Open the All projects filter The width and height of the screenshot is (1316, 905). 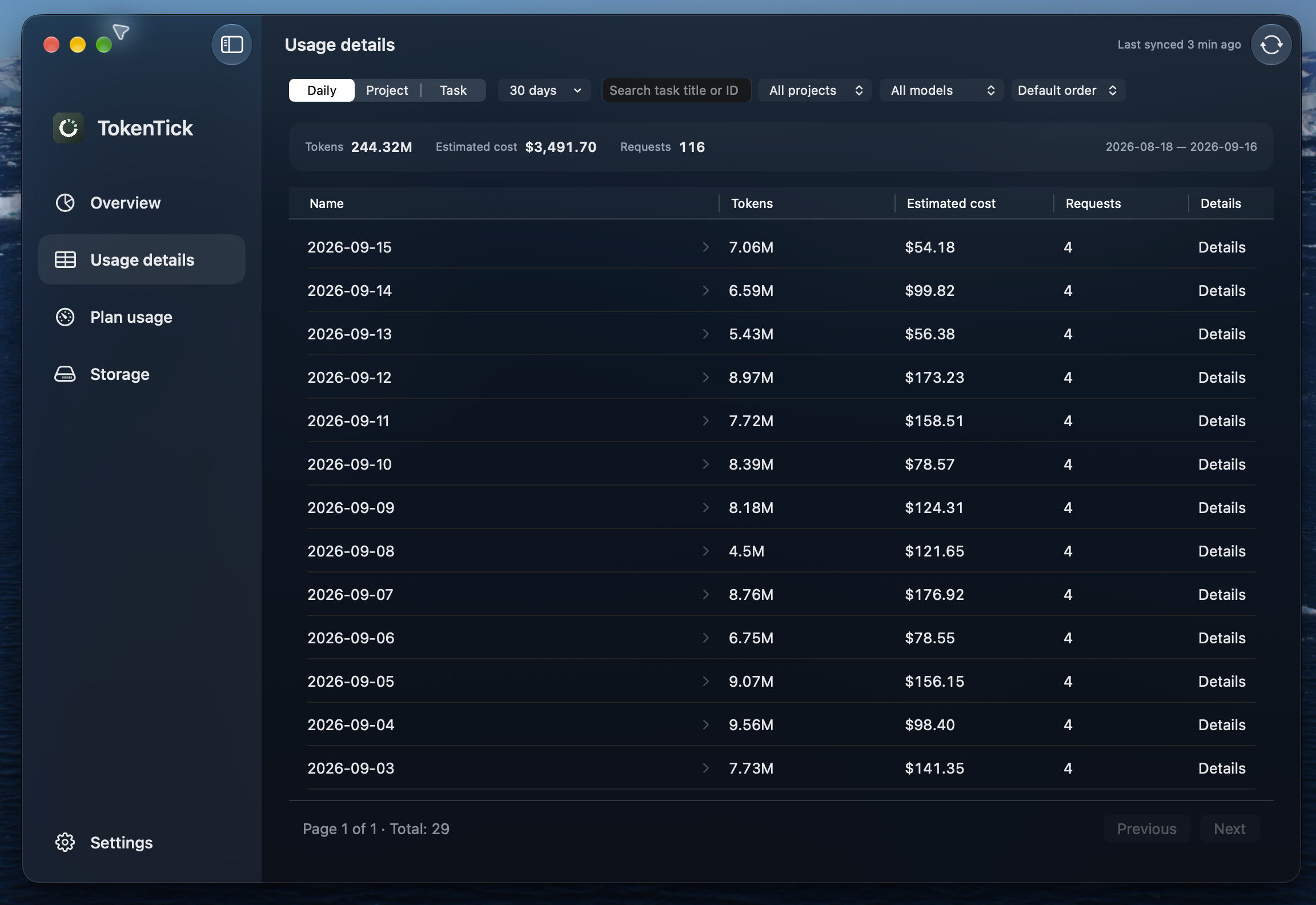pos(815,90)
